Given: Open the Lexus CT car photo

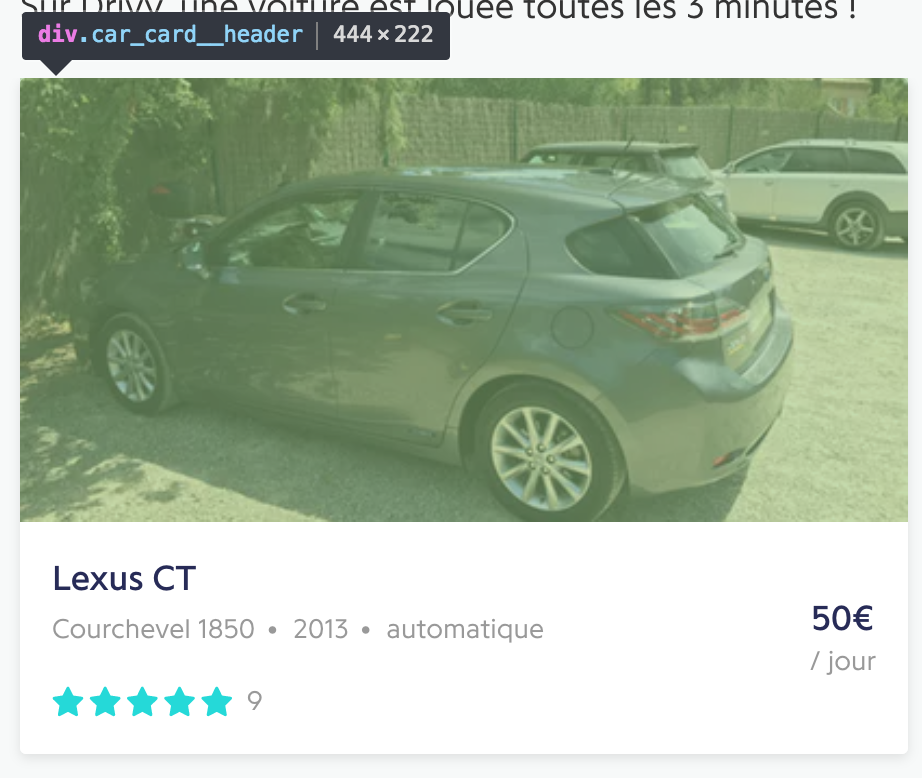Looking at the screenshot, I should [x=464, y=300].
